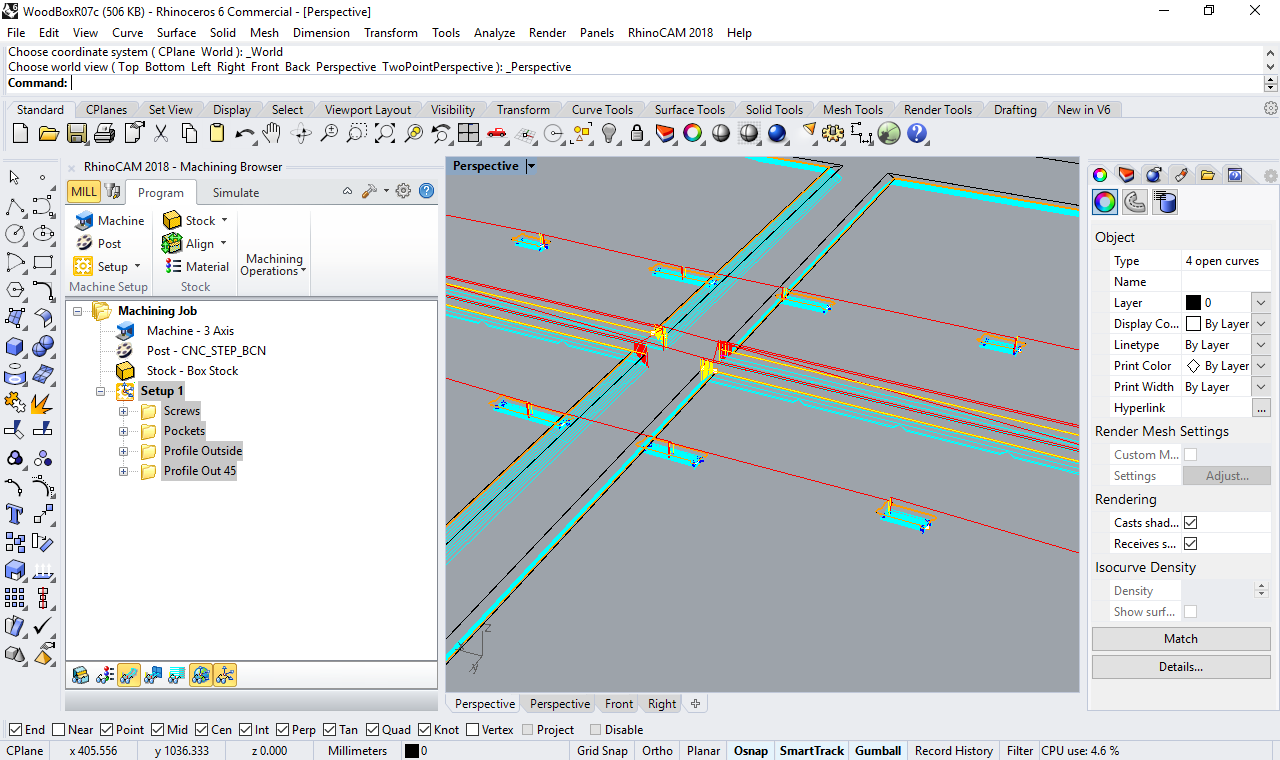Click the gear Options icon in toolbar
The width and height of the screenshot is (1280, 760).
point(833,133)
